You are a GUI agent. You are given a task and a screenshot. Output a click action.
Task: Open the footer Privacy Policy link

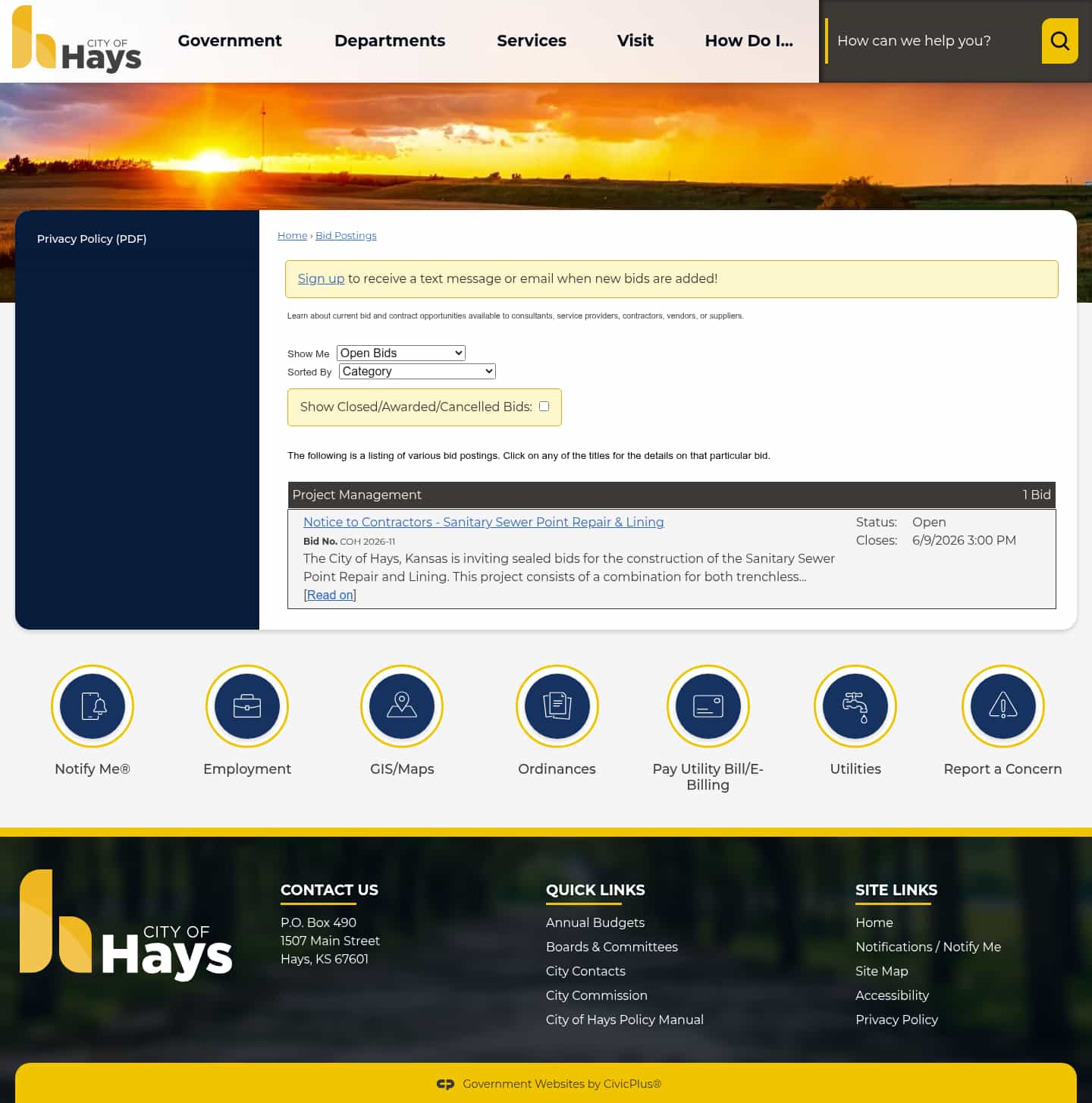pos(896,1020)
